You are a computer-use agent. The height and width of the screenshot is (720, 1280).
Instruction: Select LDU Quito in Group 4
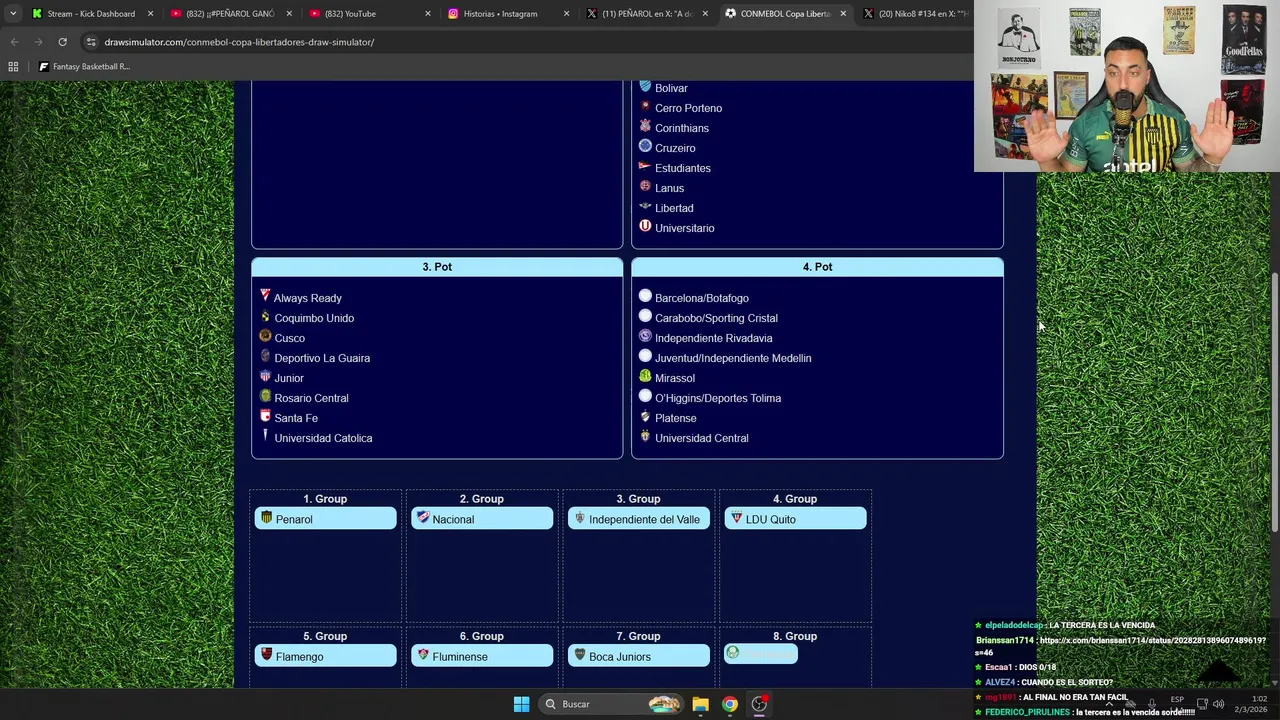click(x=795, y=518)
